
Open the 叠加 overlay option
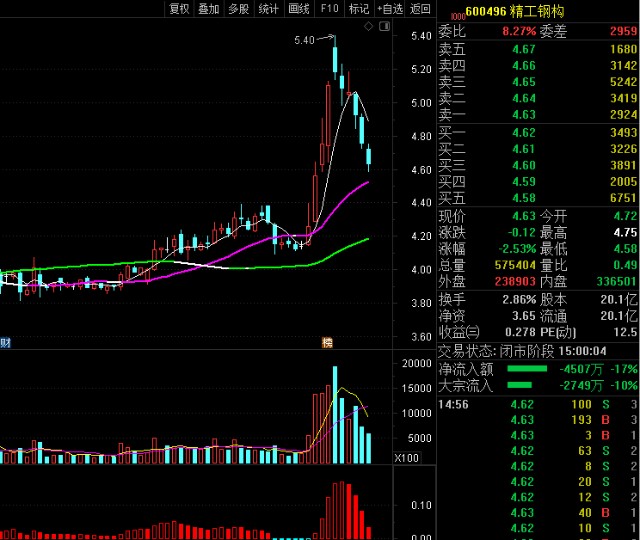coord(208,9)
